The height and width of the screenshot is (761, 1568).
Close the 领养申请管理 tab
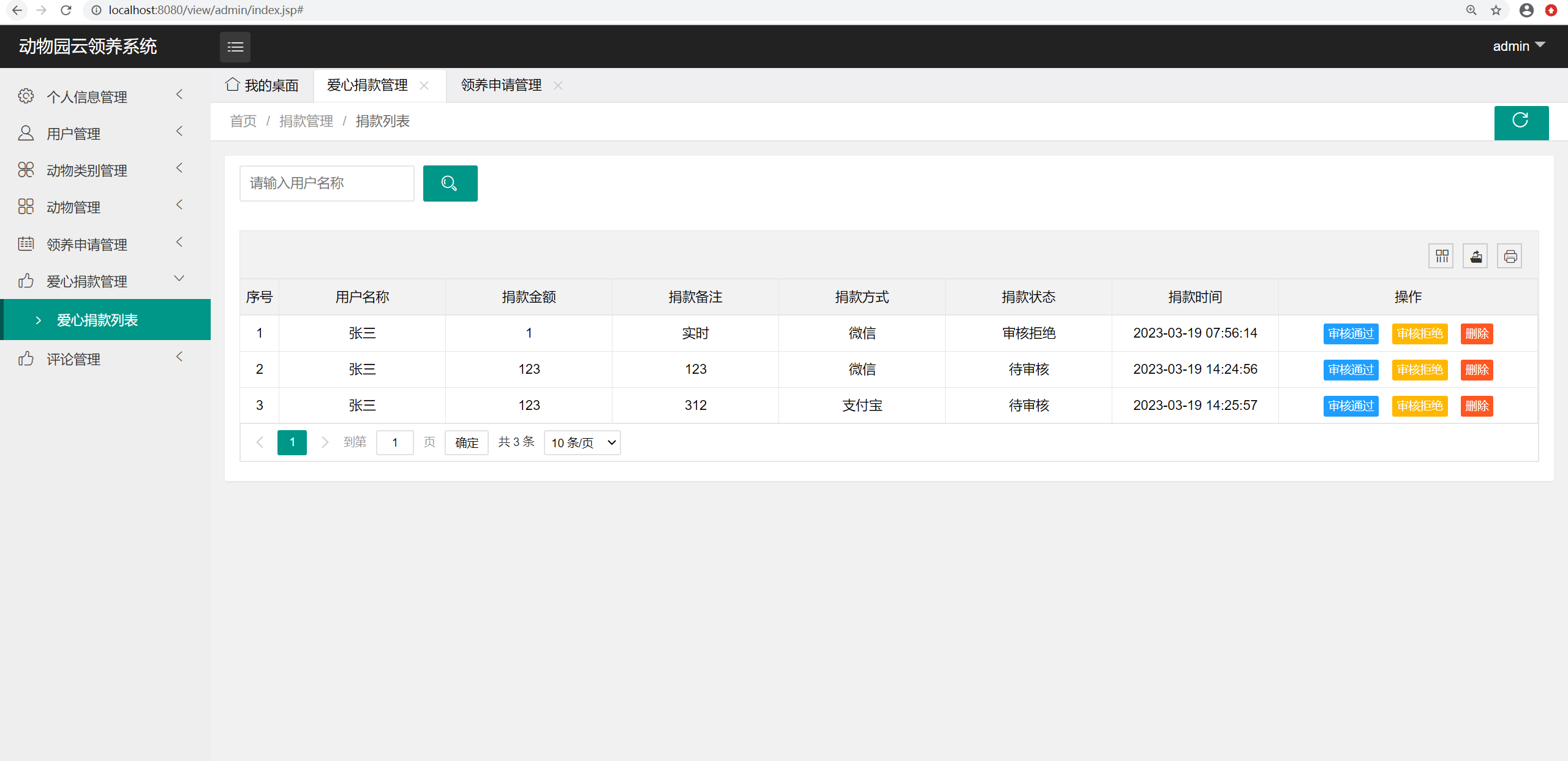coord(557,86)
